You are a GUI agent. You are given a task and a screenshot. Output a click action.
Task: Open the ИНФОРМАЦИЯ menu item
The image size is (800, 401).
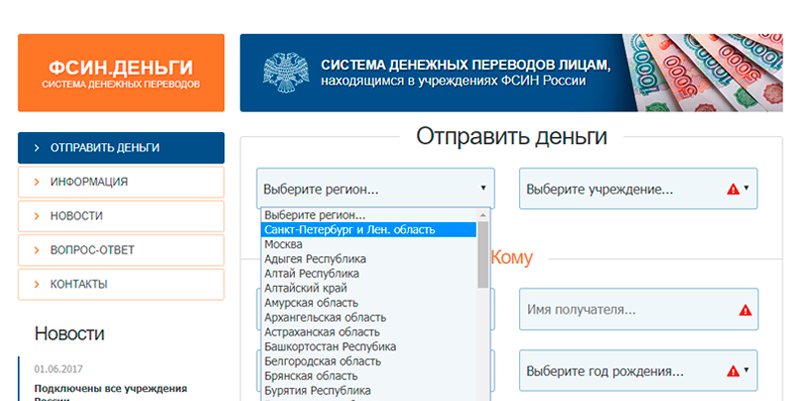(121, 182)
